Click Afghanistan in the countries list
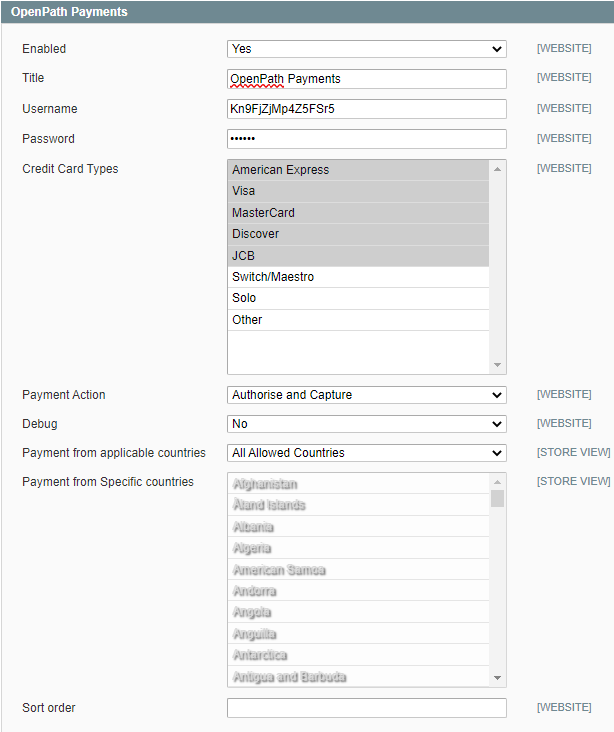614x732 pixels. (x=358, y=484)
